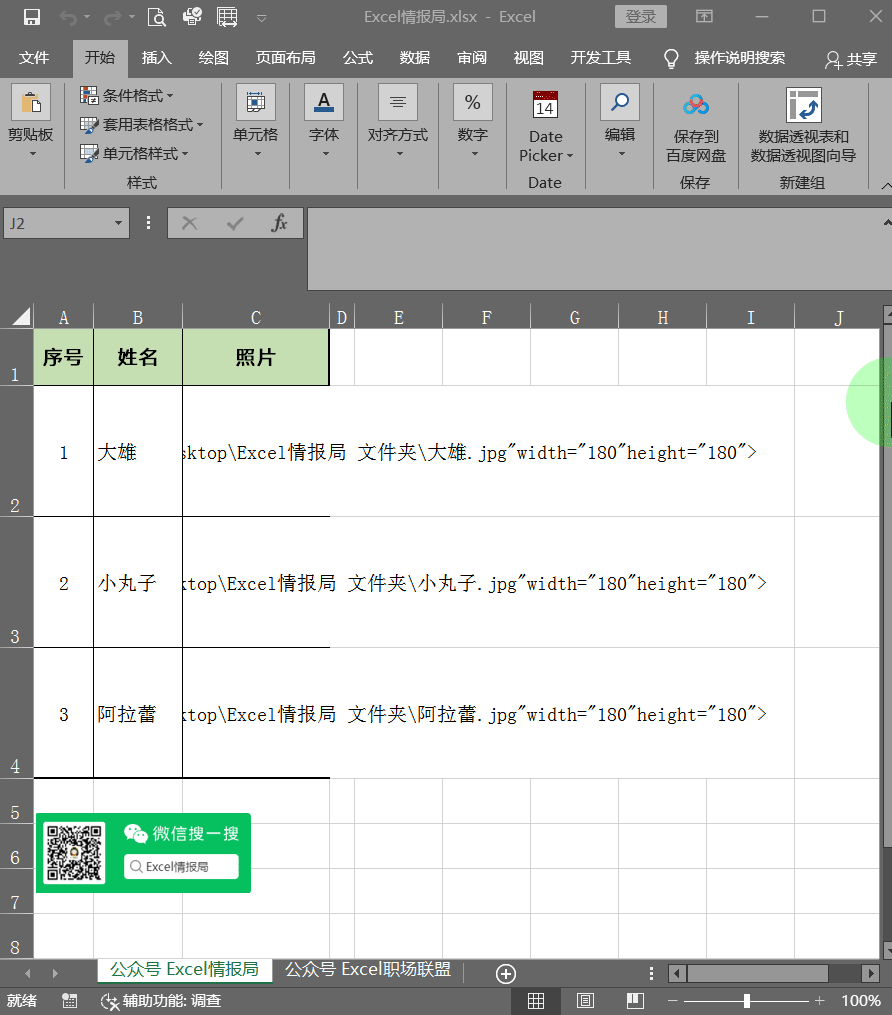
Task: Select row 2 header
Action: (x=16, y=451)
